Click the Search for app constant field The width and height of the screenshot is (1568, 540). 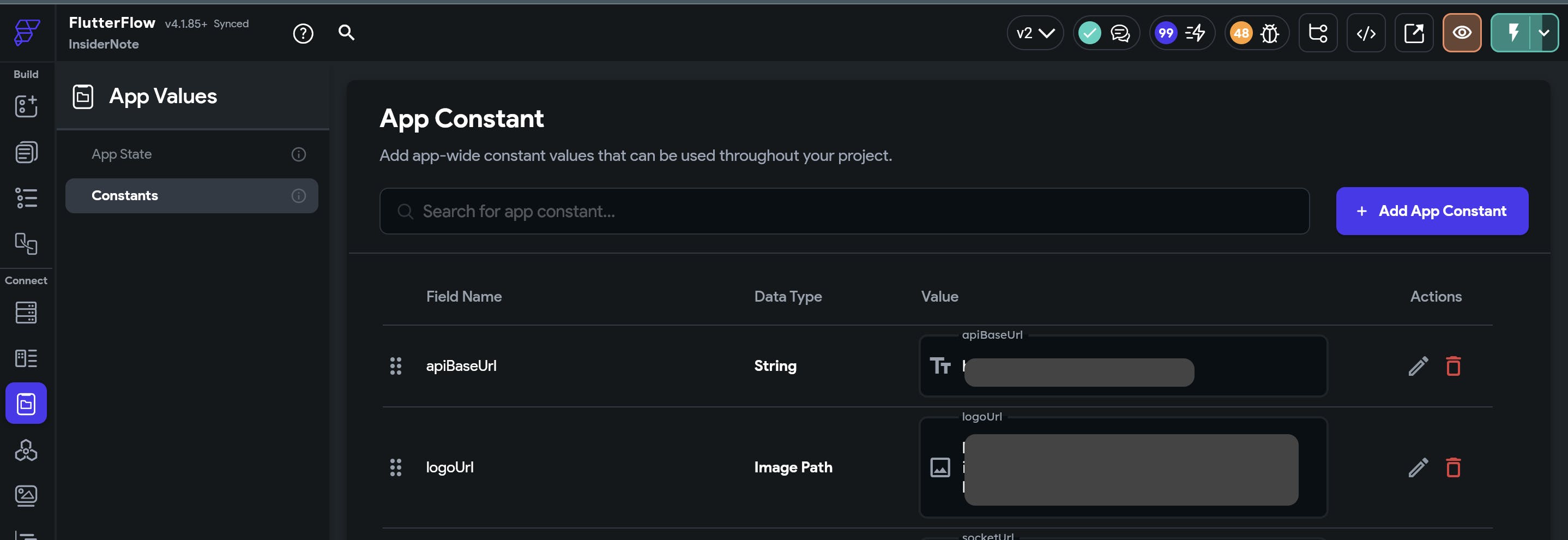coord(843,211)
